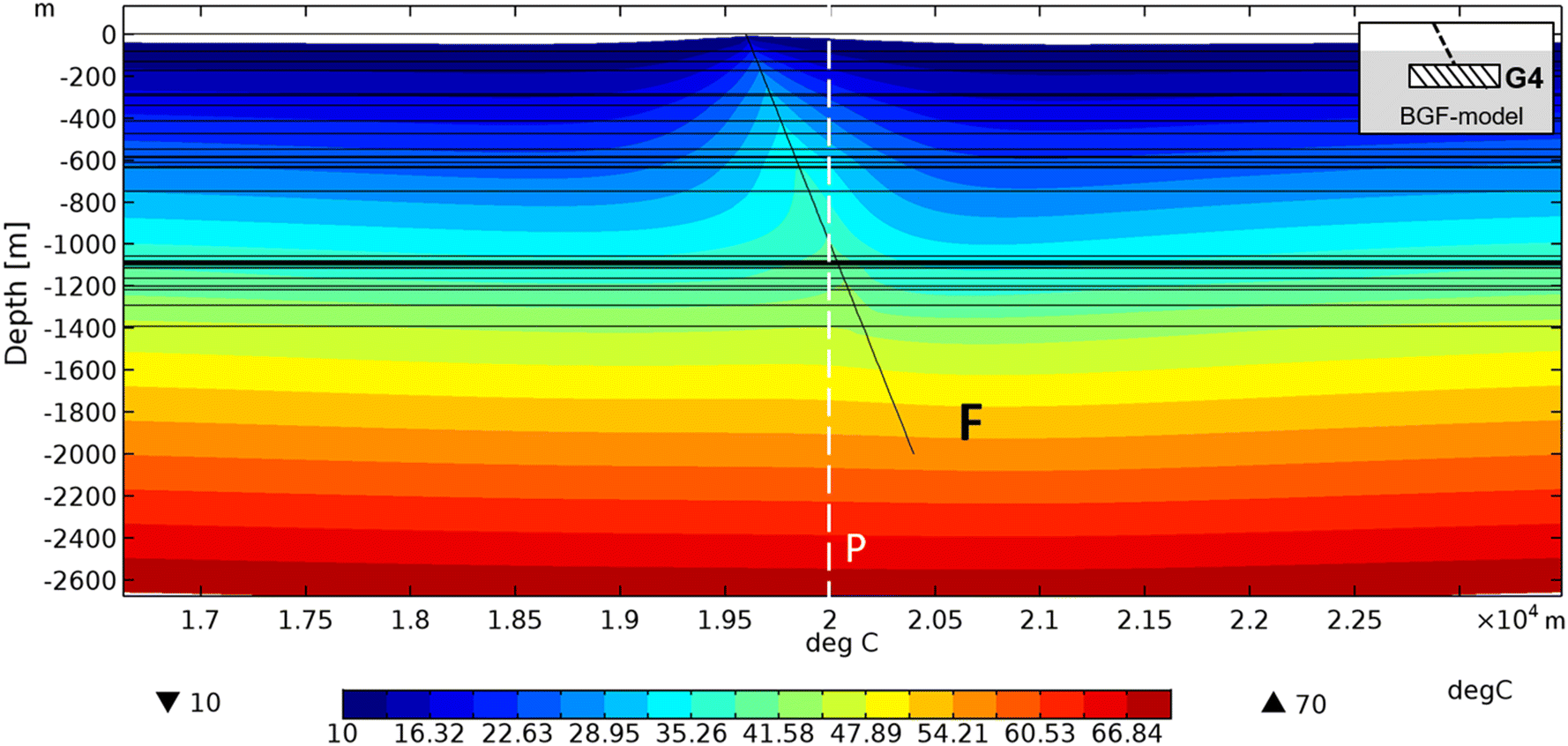Click the deg C label below x-axis
Screen dimensions: 1568x746
coord(841,644)
